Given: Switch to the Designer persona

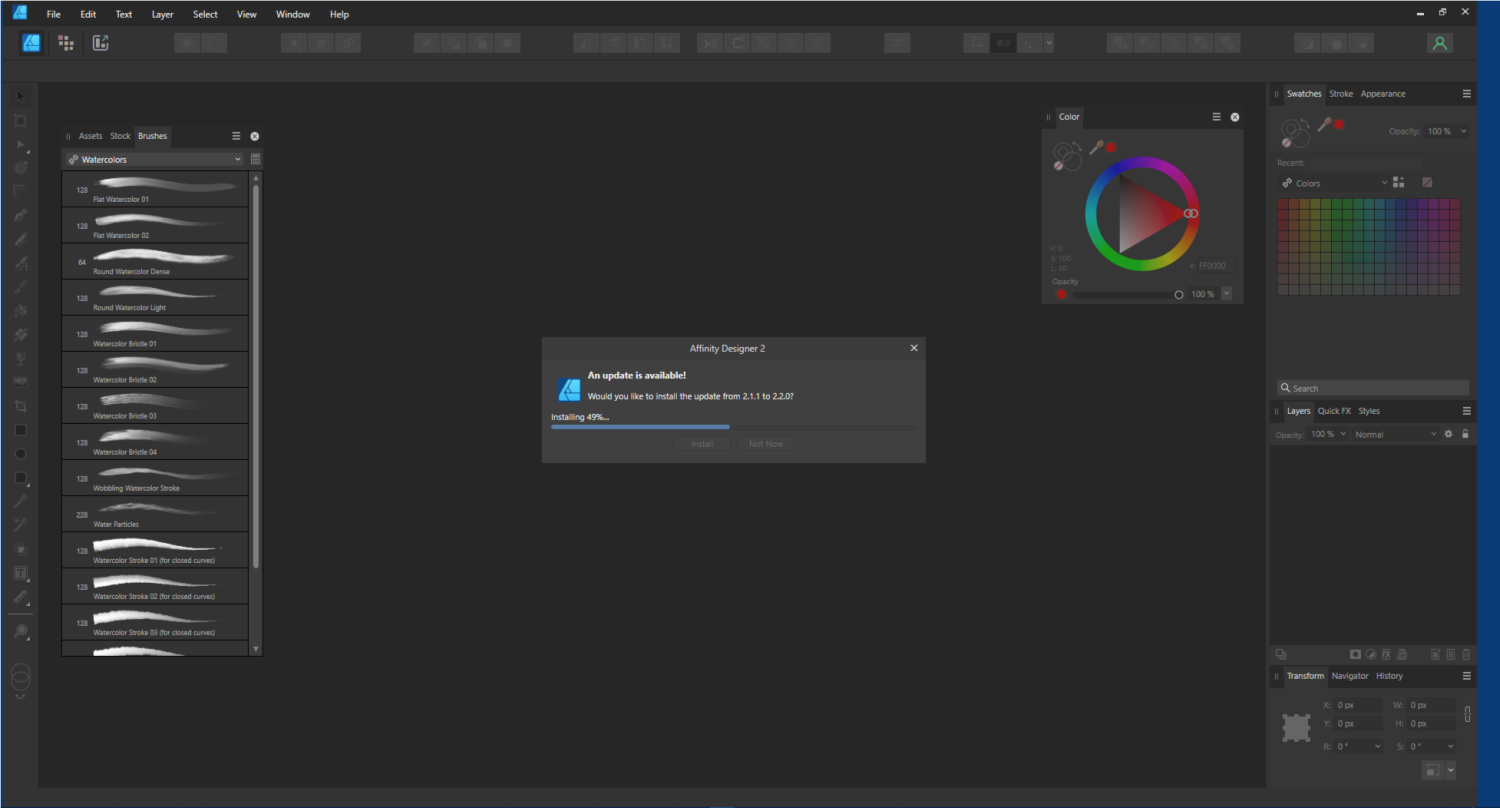Looking at the screenshot, I should [32, 43].
